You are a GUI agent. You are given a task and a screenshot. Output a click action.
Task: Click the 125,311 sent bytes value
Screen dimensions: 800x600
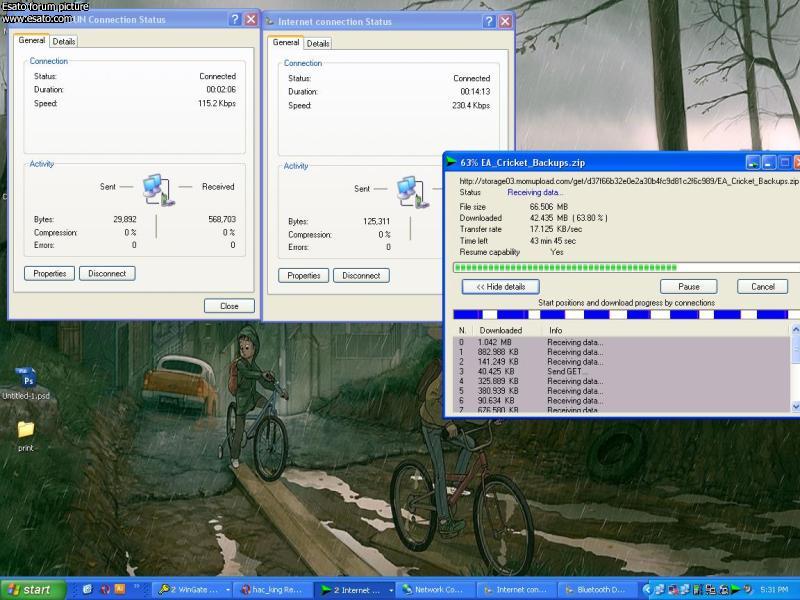377,221
